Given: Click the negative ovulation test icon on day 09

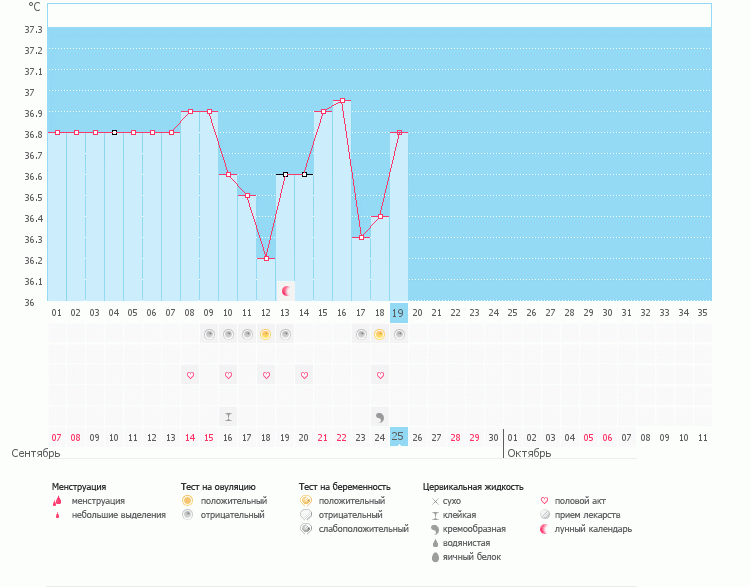Looking at the screenshot, I should pos(209,334).
